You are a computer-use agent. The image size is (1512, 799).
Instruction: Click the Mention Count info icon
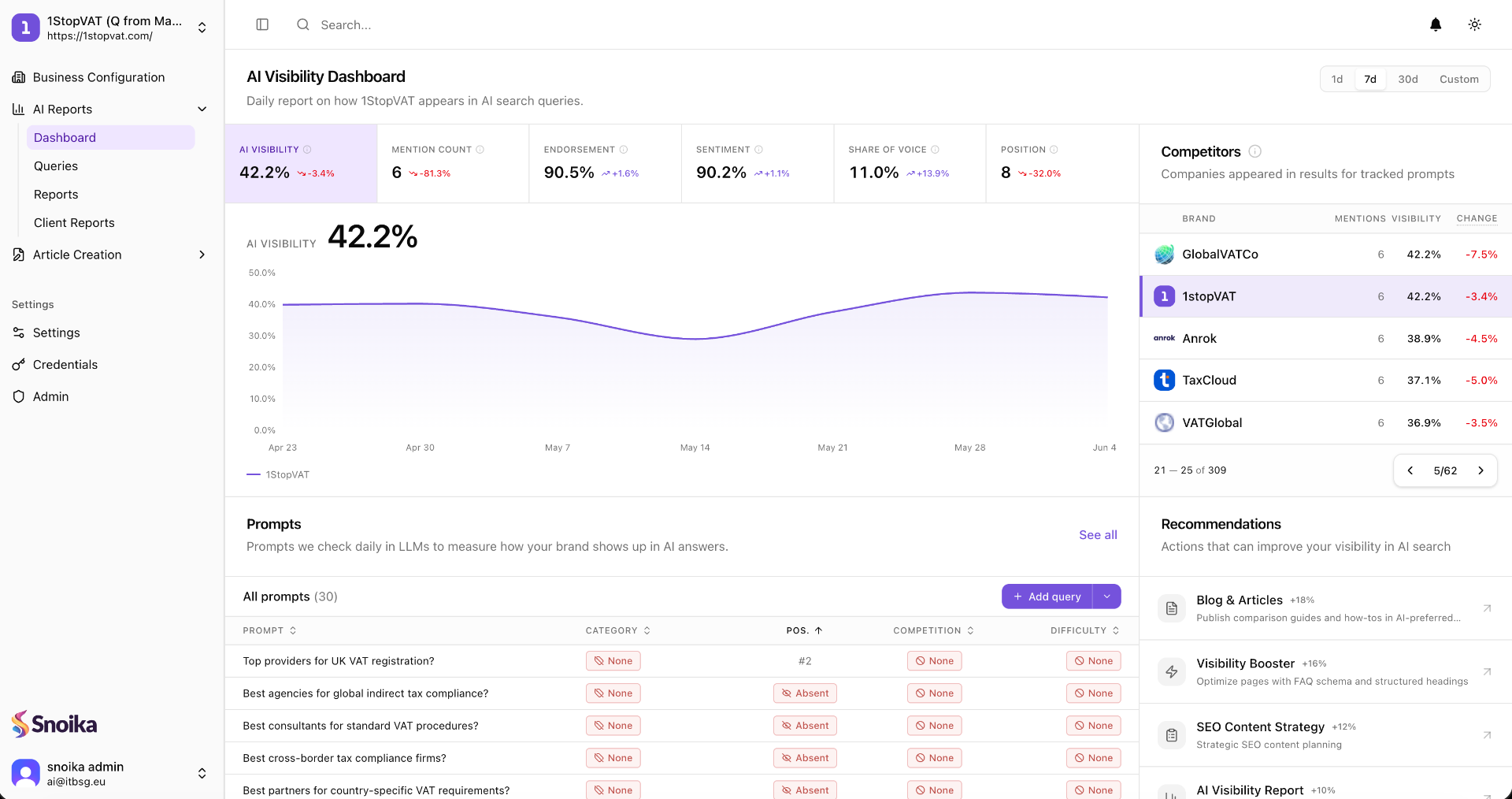(480, 150)
